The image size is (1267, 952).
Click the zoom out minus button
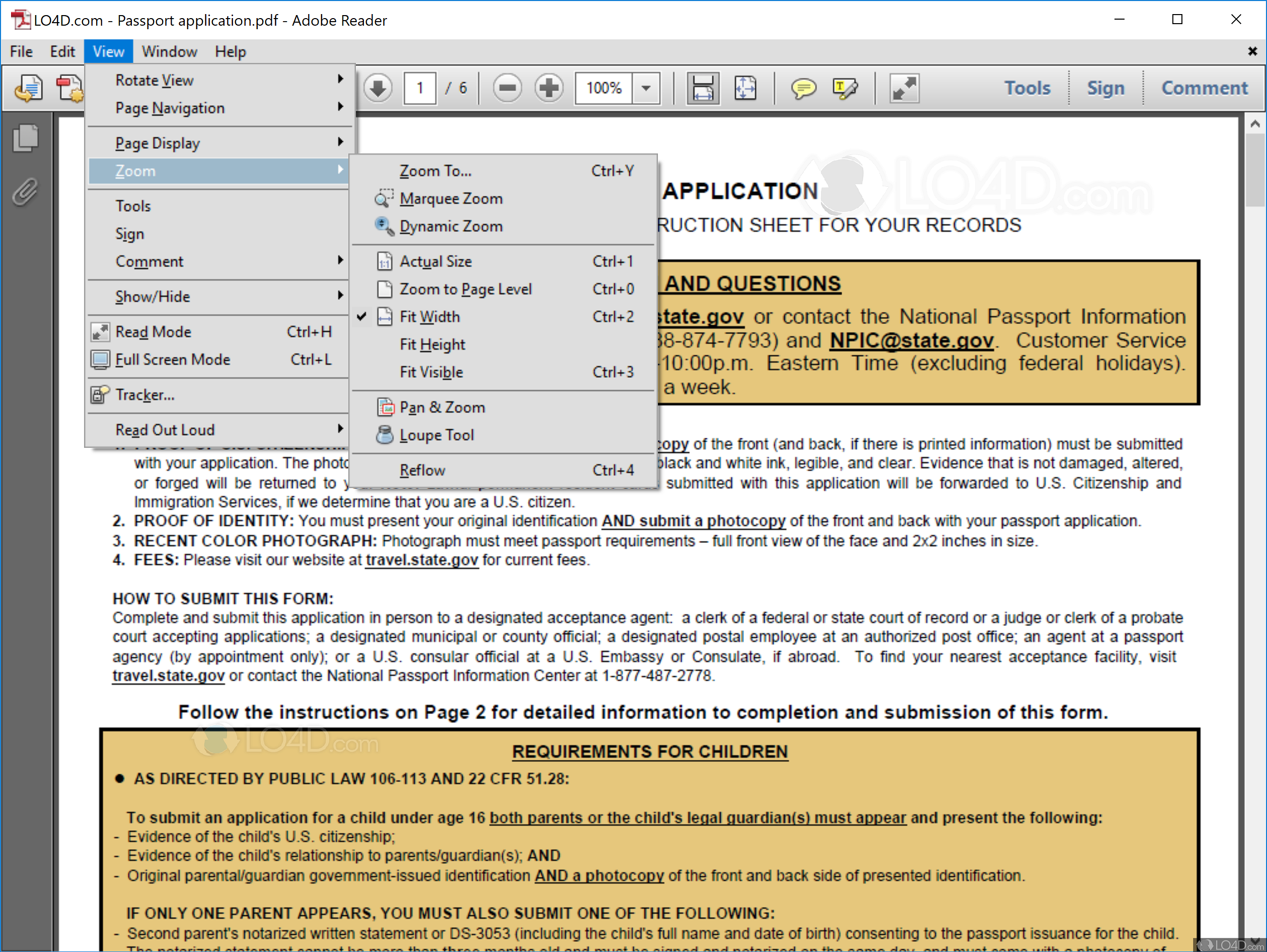point(507,88)
